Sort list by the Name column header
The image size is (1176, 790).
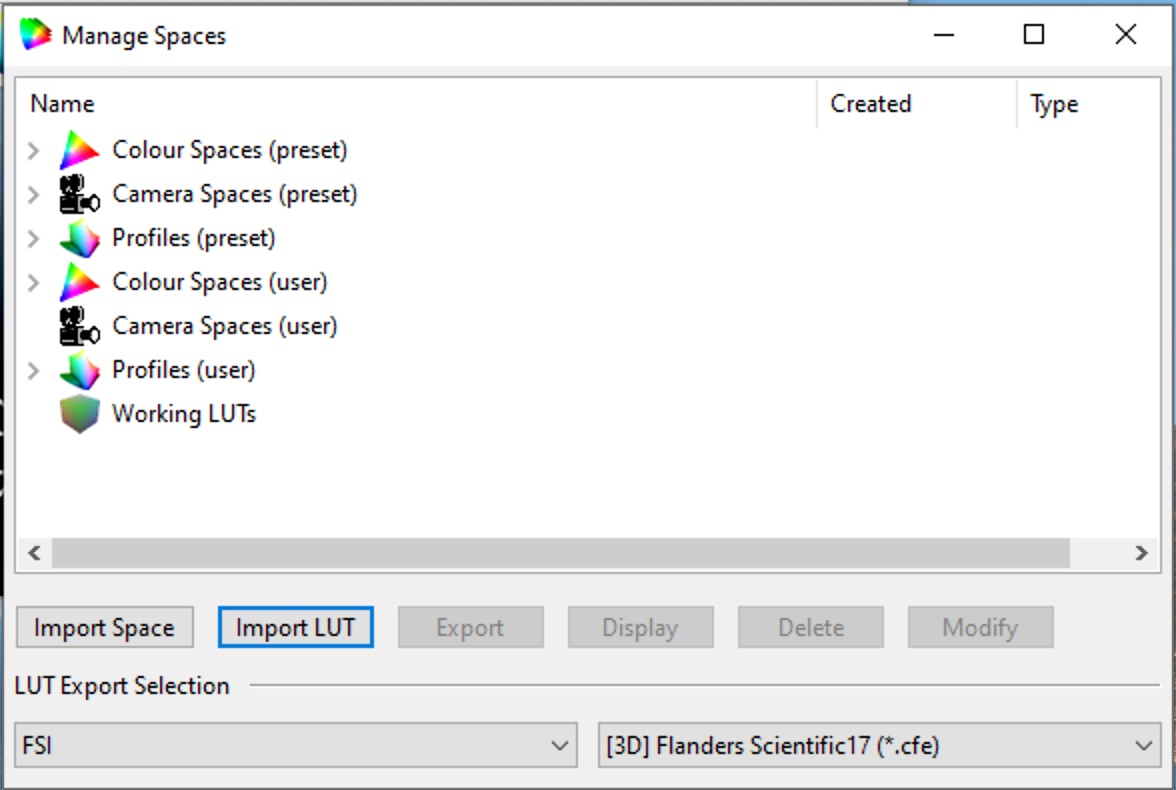(62, 104)
